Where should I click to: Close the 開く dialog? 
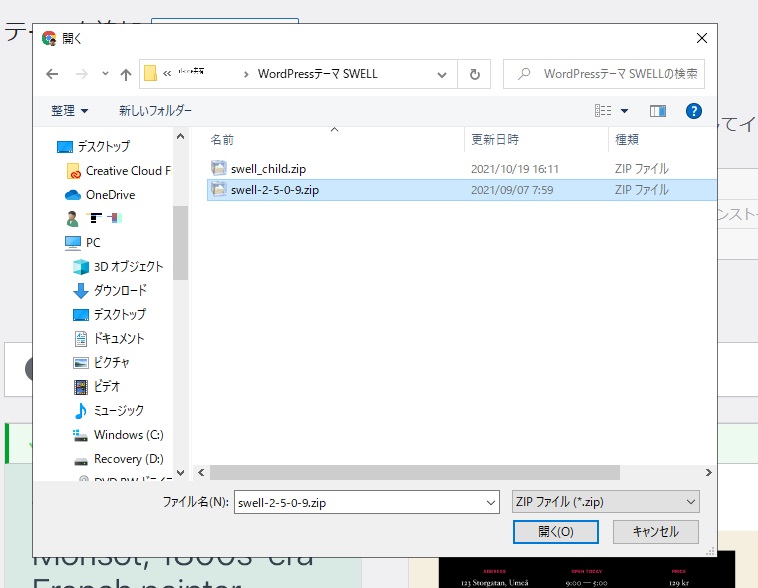[701, 38]
